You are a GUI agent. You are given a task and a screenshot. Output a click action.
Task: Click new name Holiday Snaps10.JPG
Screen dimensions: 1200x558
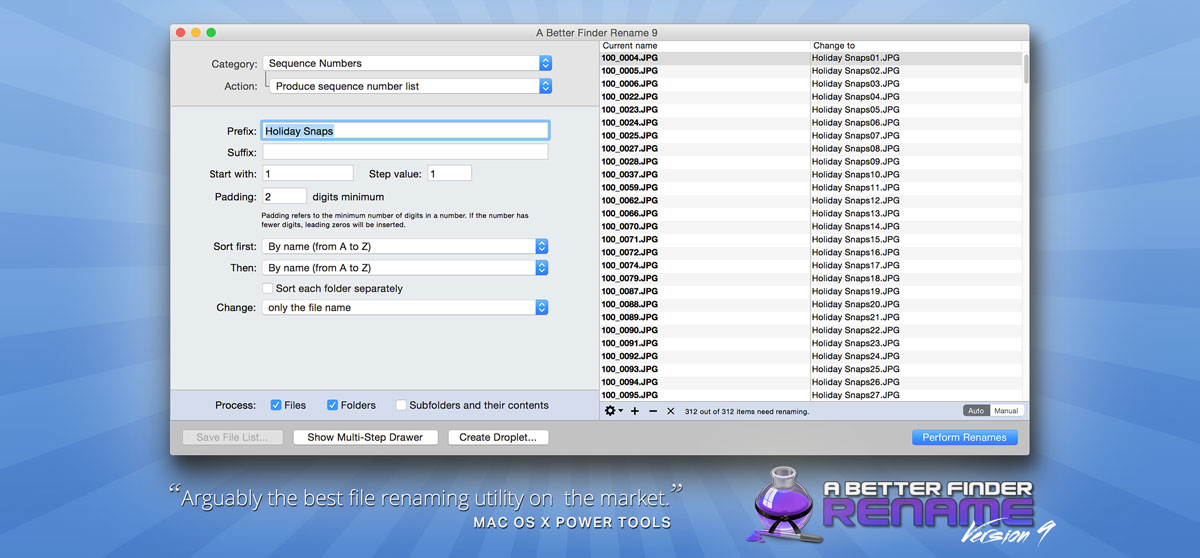point(856,175)
